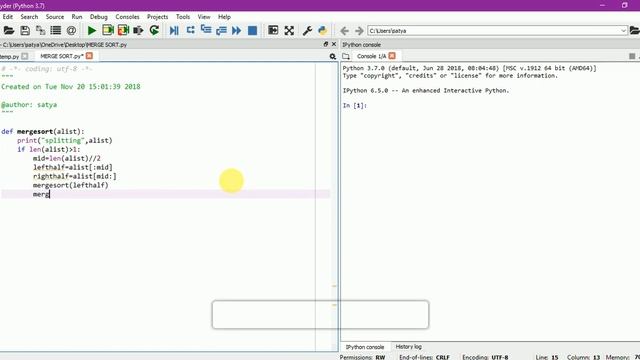Stop the console kernel with the grey square
Viewport: 640px width, 360px height.
pyautogui.click(x=632, y=56)
